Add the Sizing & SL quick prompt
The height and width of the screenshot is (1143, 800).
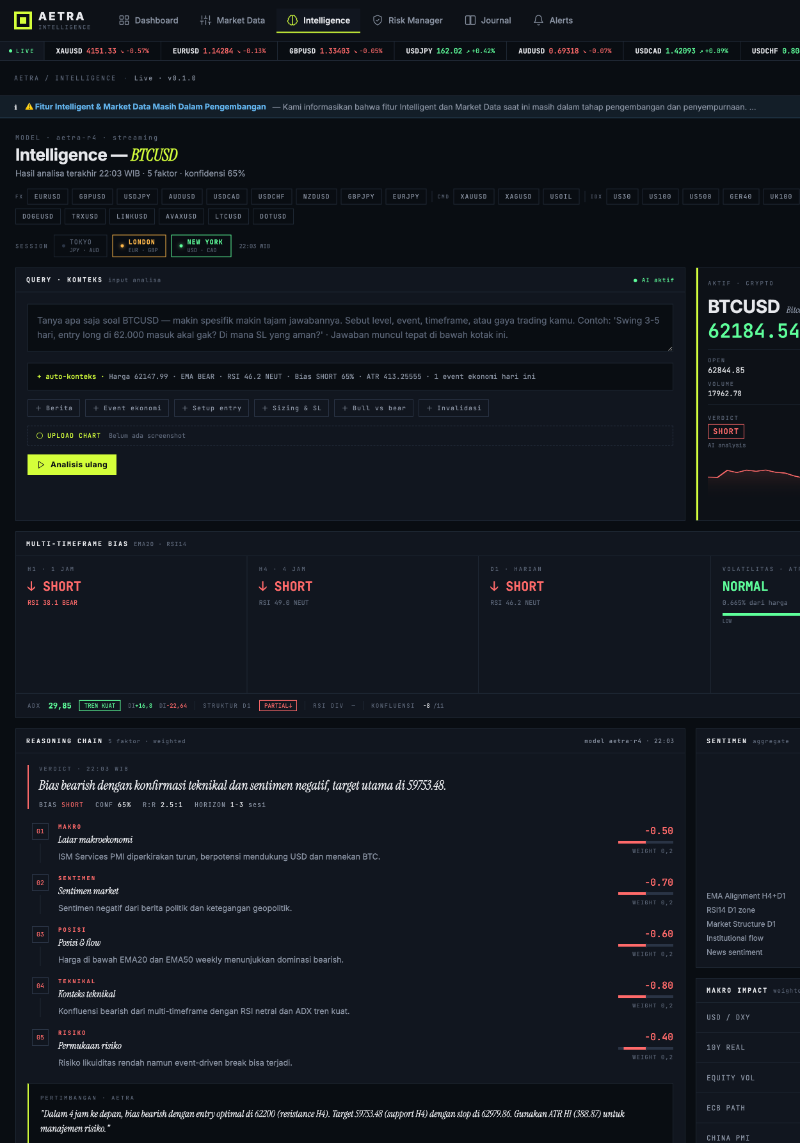click(x=292, y=408)
